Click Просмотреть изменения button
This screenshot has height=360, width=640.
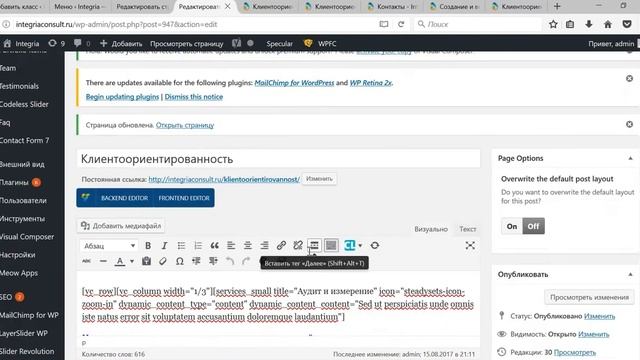(x=589, y=297)
